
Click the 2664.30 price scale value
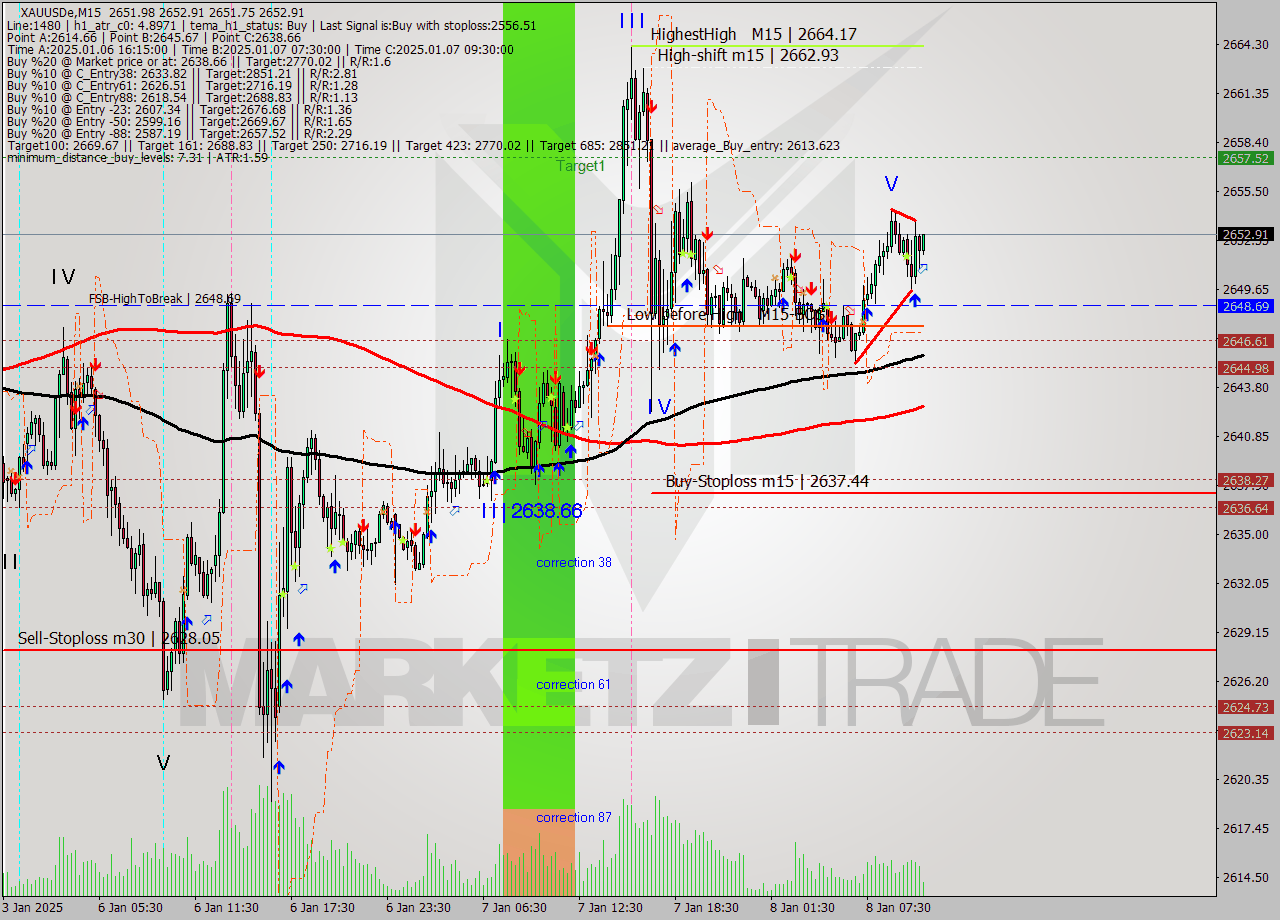1245,44
